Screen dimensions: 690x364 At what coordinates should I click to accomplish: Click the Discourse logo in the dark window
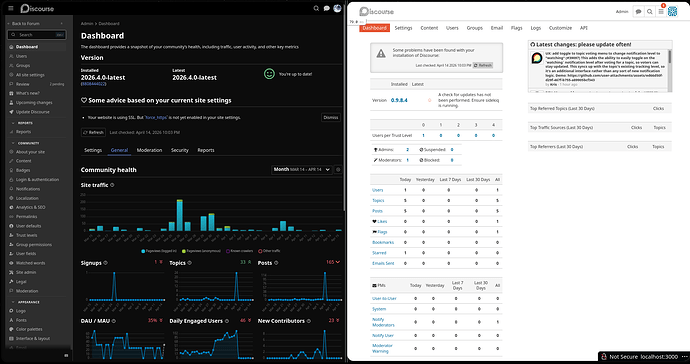tap(37, 8)
